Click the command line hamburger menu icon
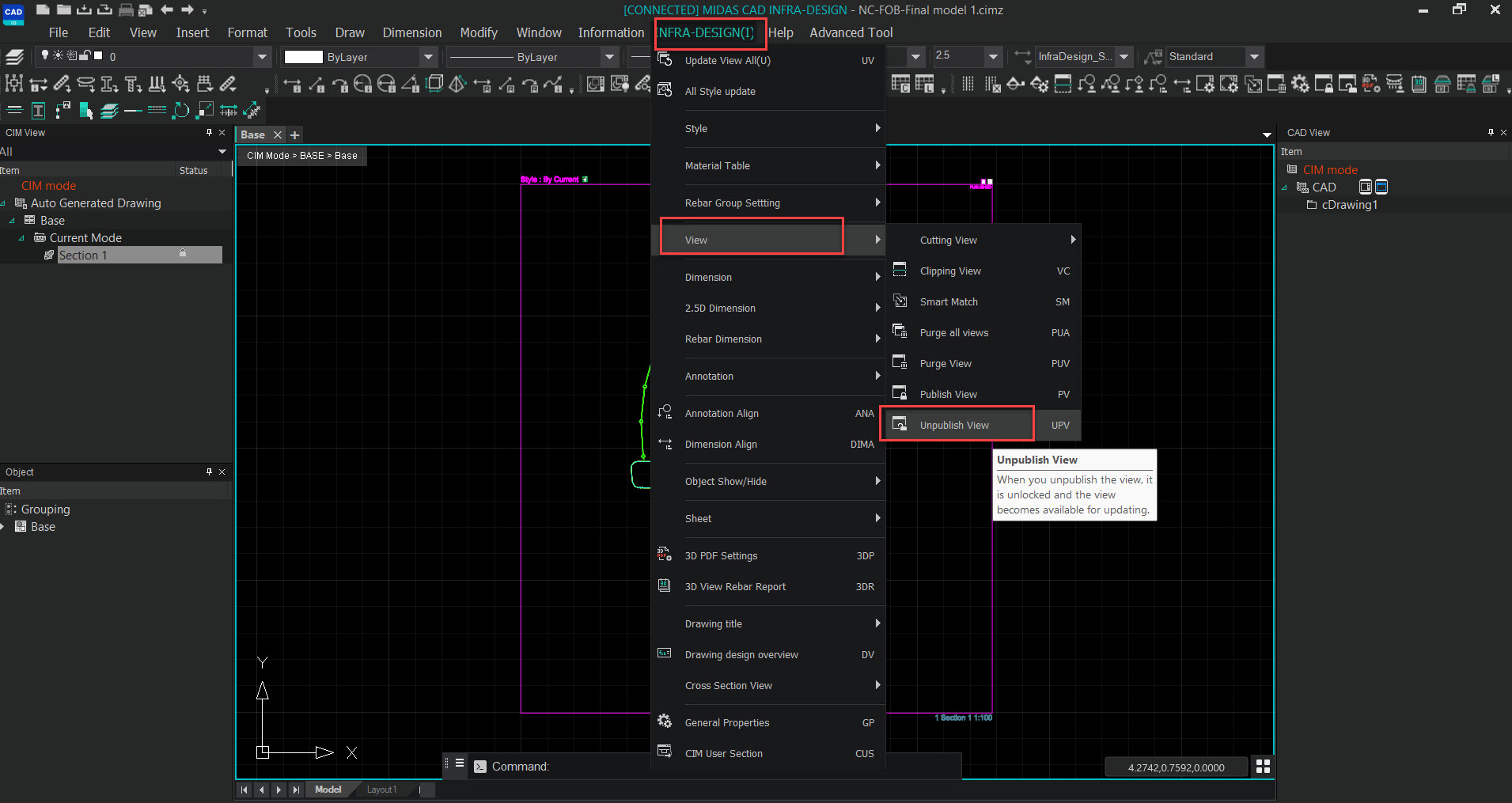This screenshot has width=1512, height=803. [459, 763]
